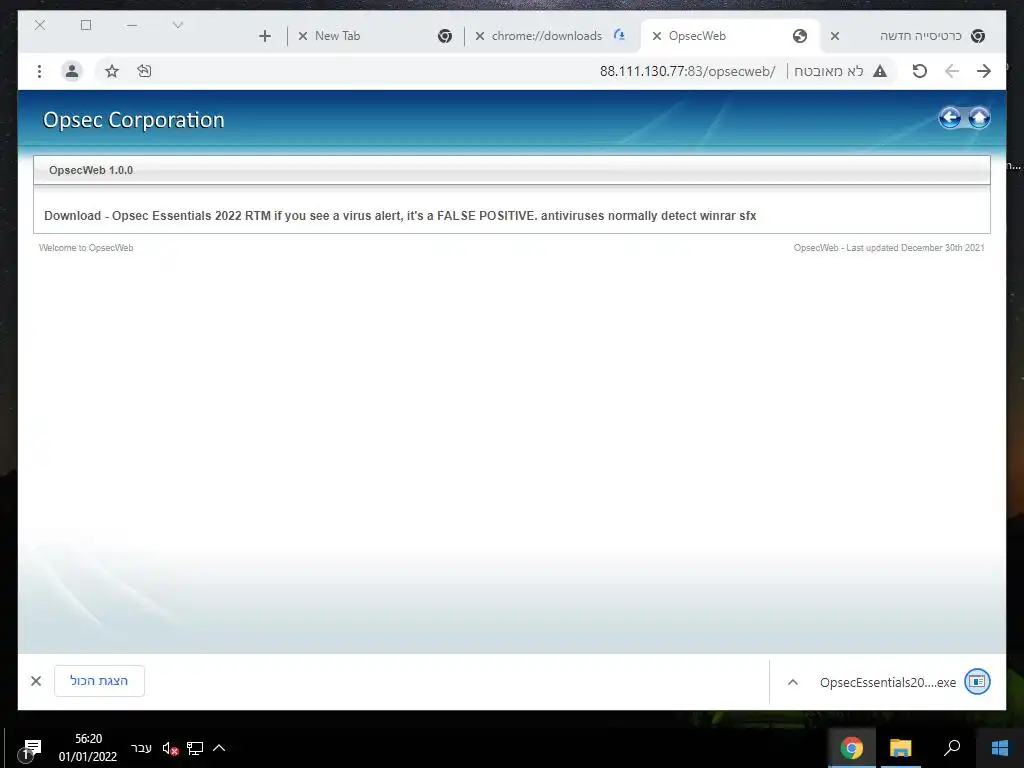
Task: Click the blue back arrow on Opsec header
Action: coord(950,118)
